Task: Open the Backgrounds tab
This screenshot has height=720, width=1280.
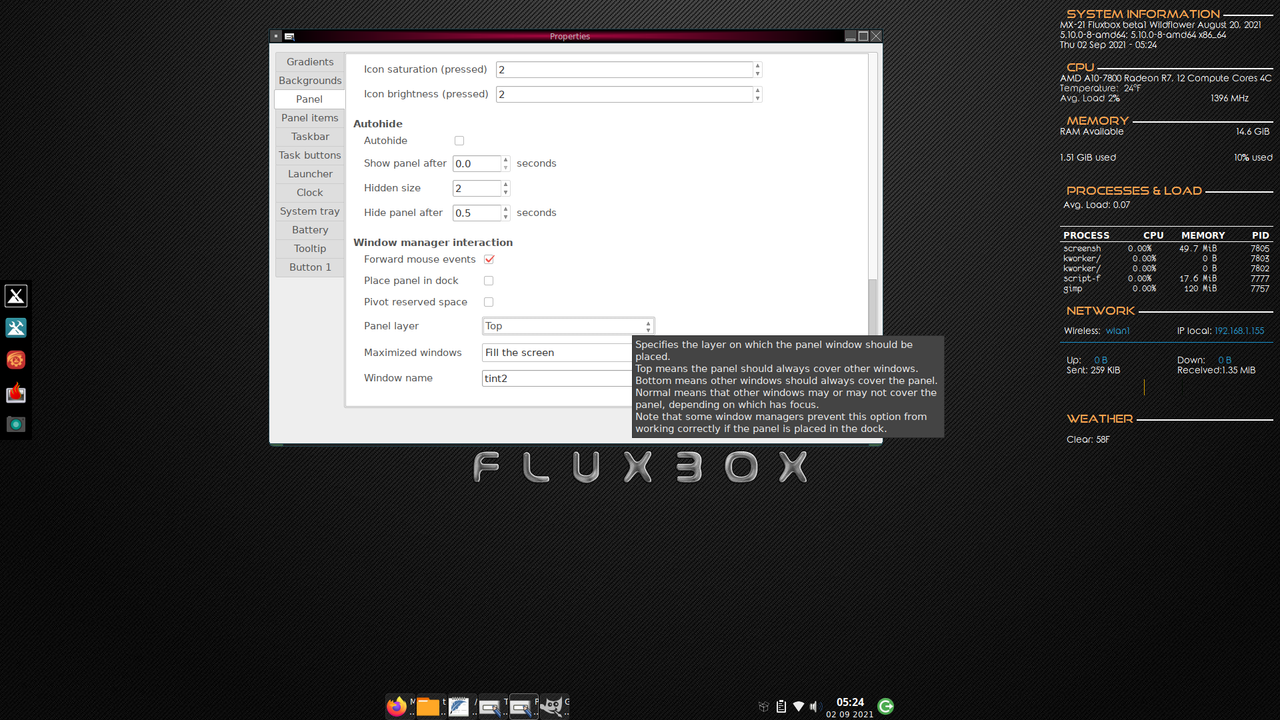Action: [310, 81]
